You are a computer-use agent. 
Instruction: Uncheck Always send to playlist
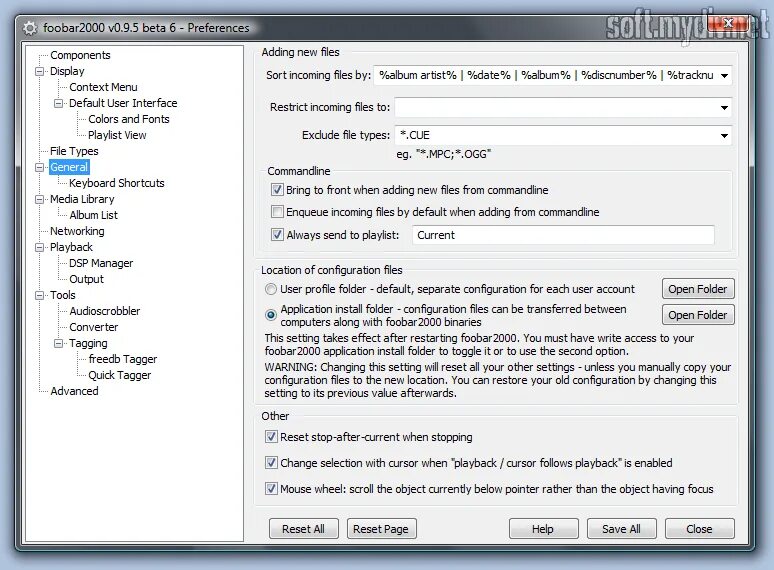pos(277,234)
